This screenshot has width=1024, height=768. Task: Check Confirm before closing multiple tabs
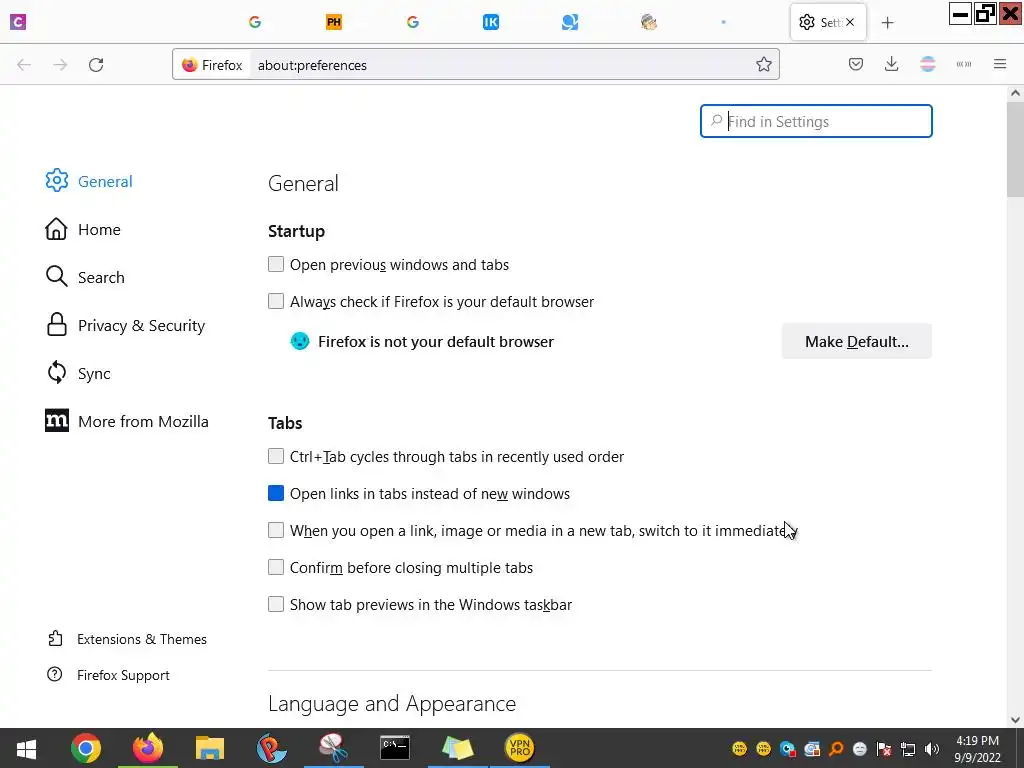(276, 567)
